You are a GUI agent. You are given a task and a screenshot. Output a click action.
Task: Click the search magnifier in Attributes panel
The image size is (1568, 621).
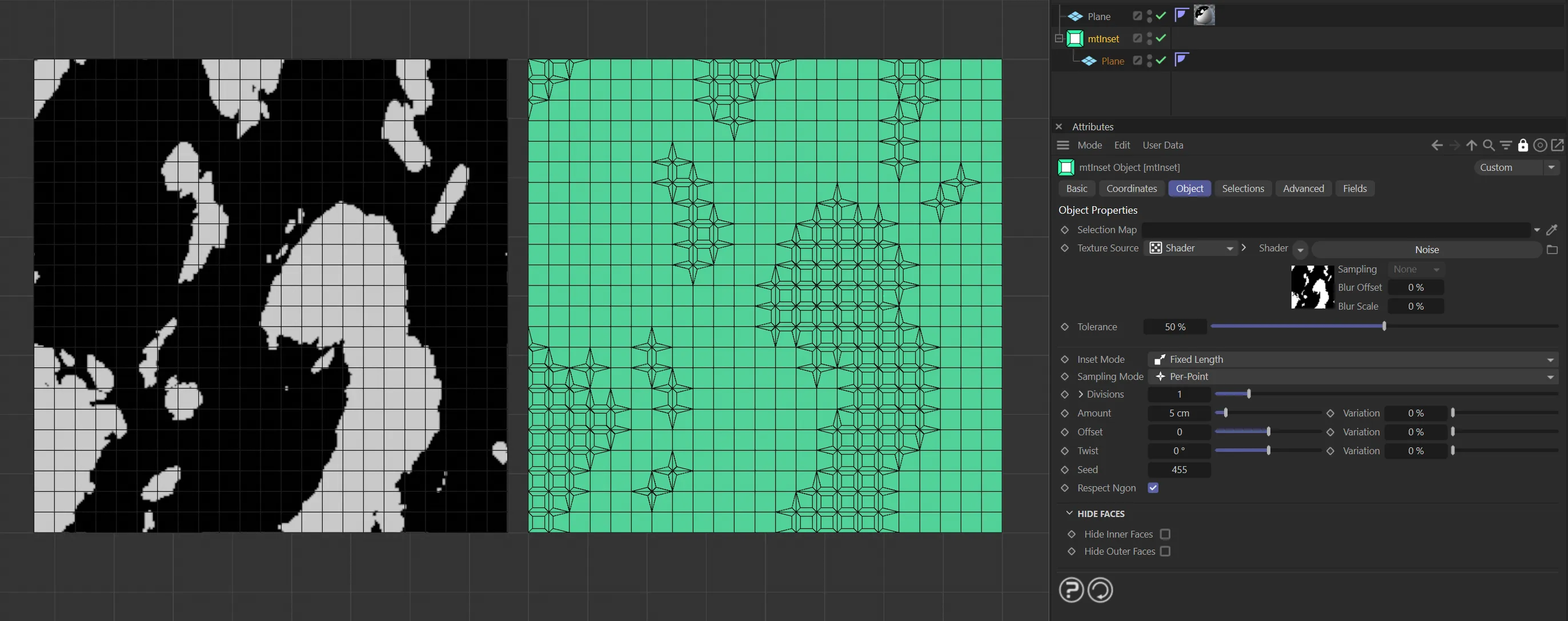tap(1488, 145)
